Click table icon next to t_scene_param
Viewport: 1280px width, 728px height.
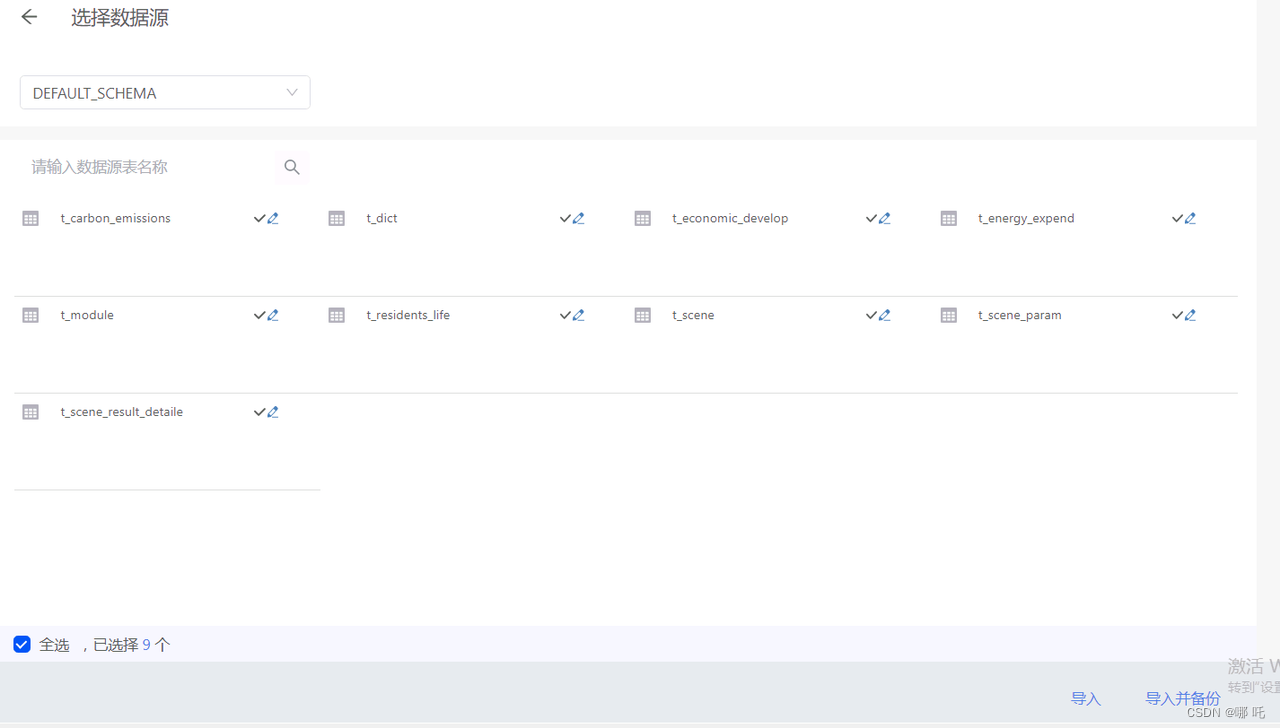(x=949, y=315)
